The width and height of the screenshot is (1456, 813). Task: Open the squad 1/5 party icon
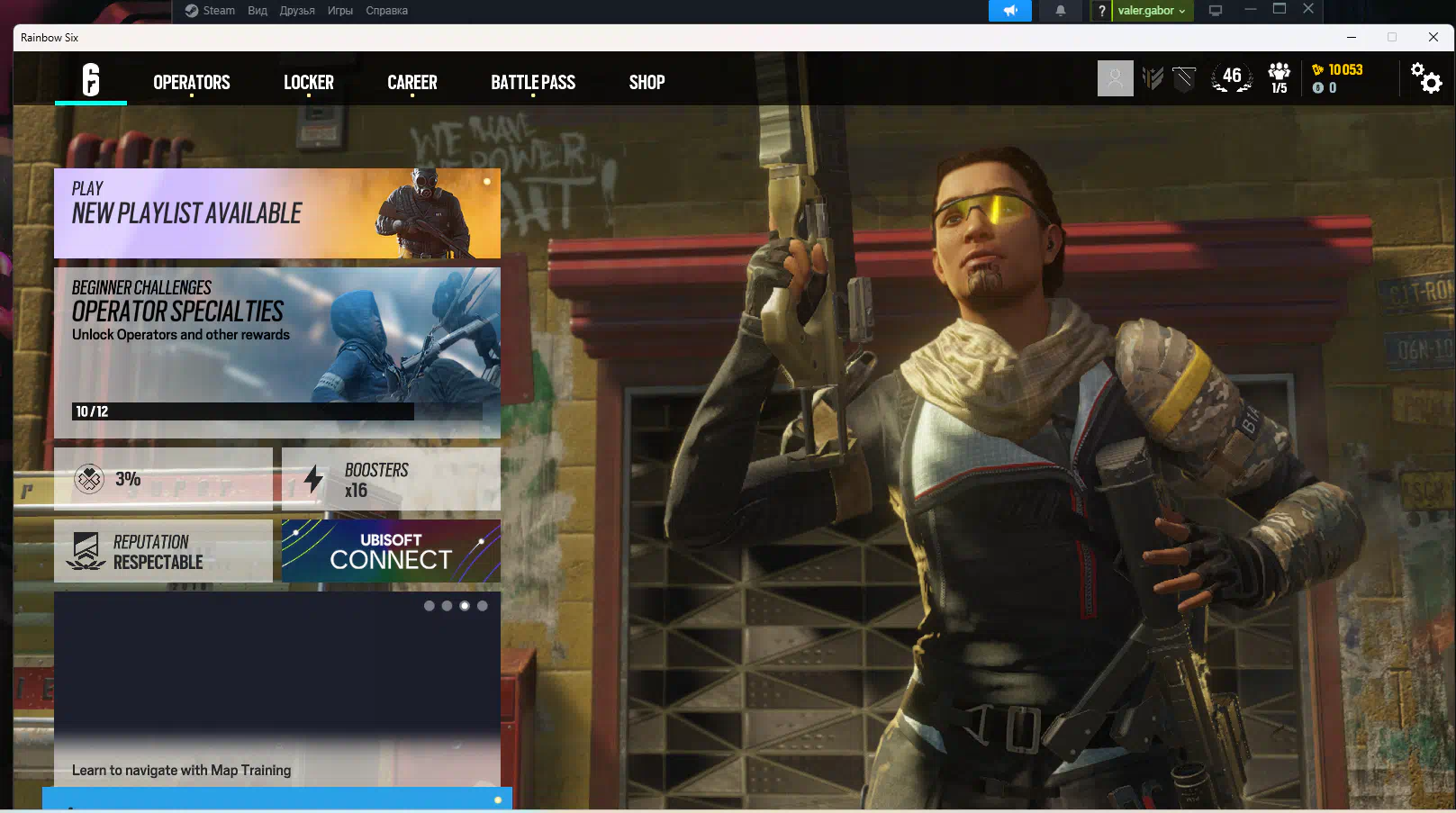(1280, 78)
